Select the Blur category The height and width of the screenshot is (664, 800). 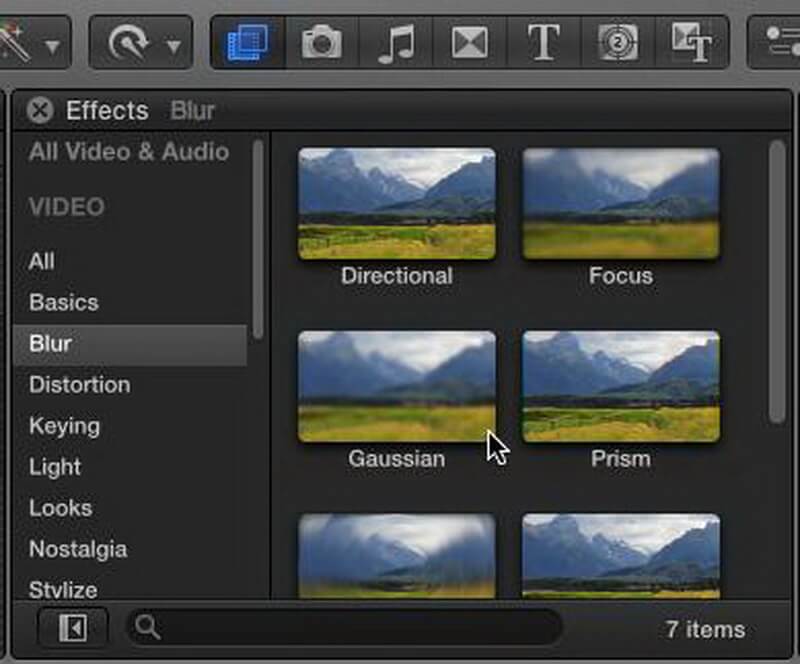click(x=131, y=345)
